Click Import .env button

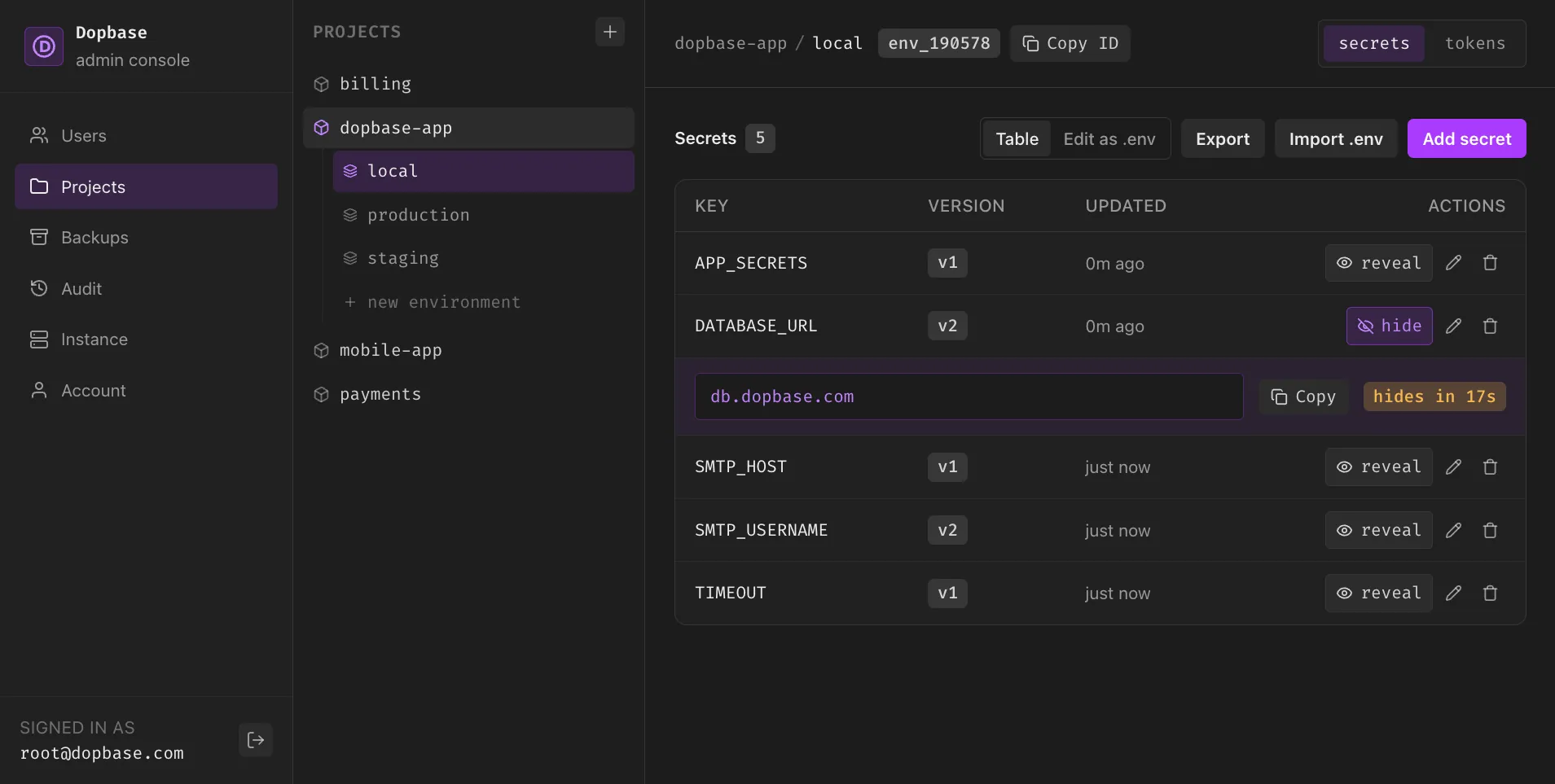click(x=1335, y=139)
